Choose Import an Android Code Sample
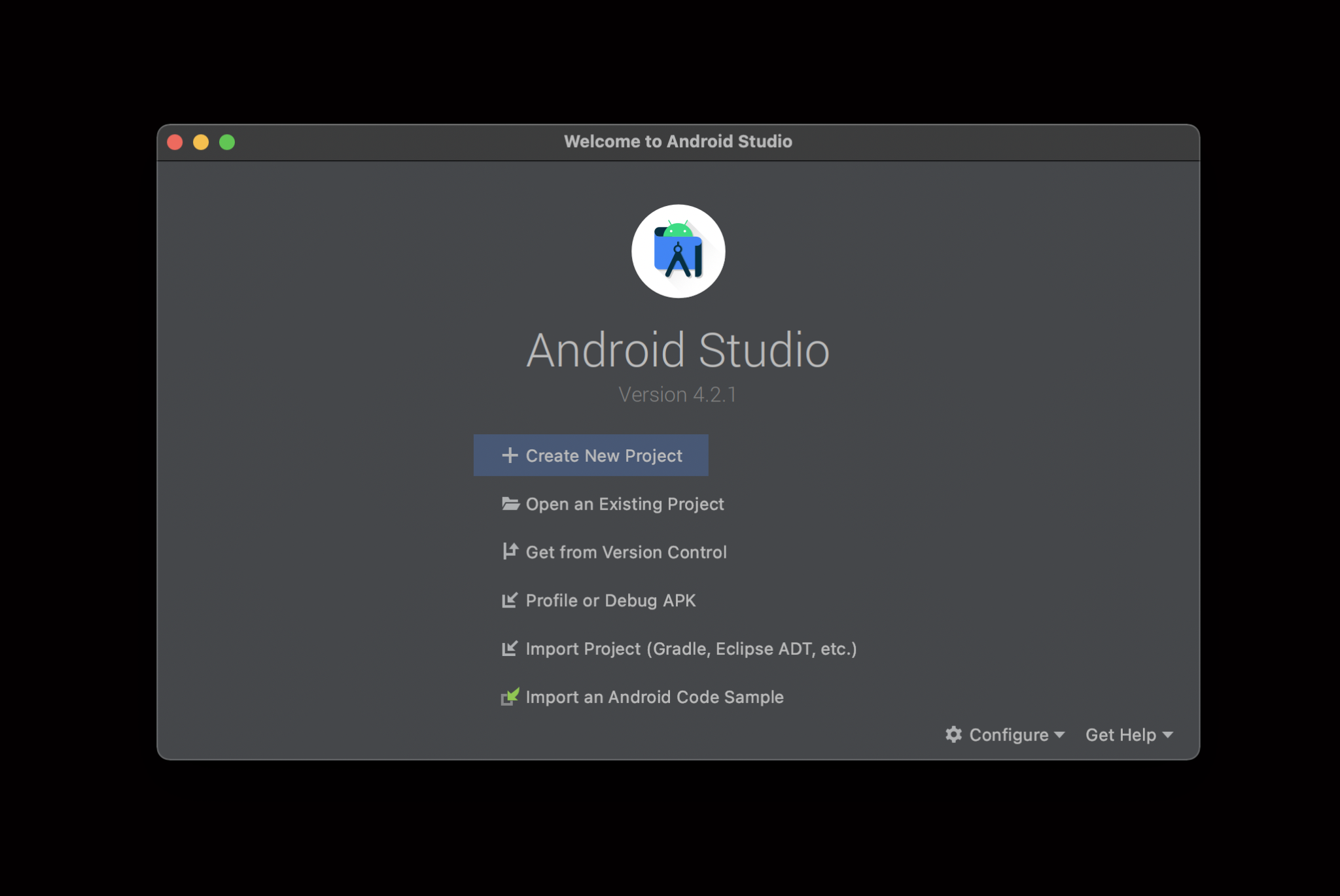Viewport: 1340px width, 896px height. [654, 697]
